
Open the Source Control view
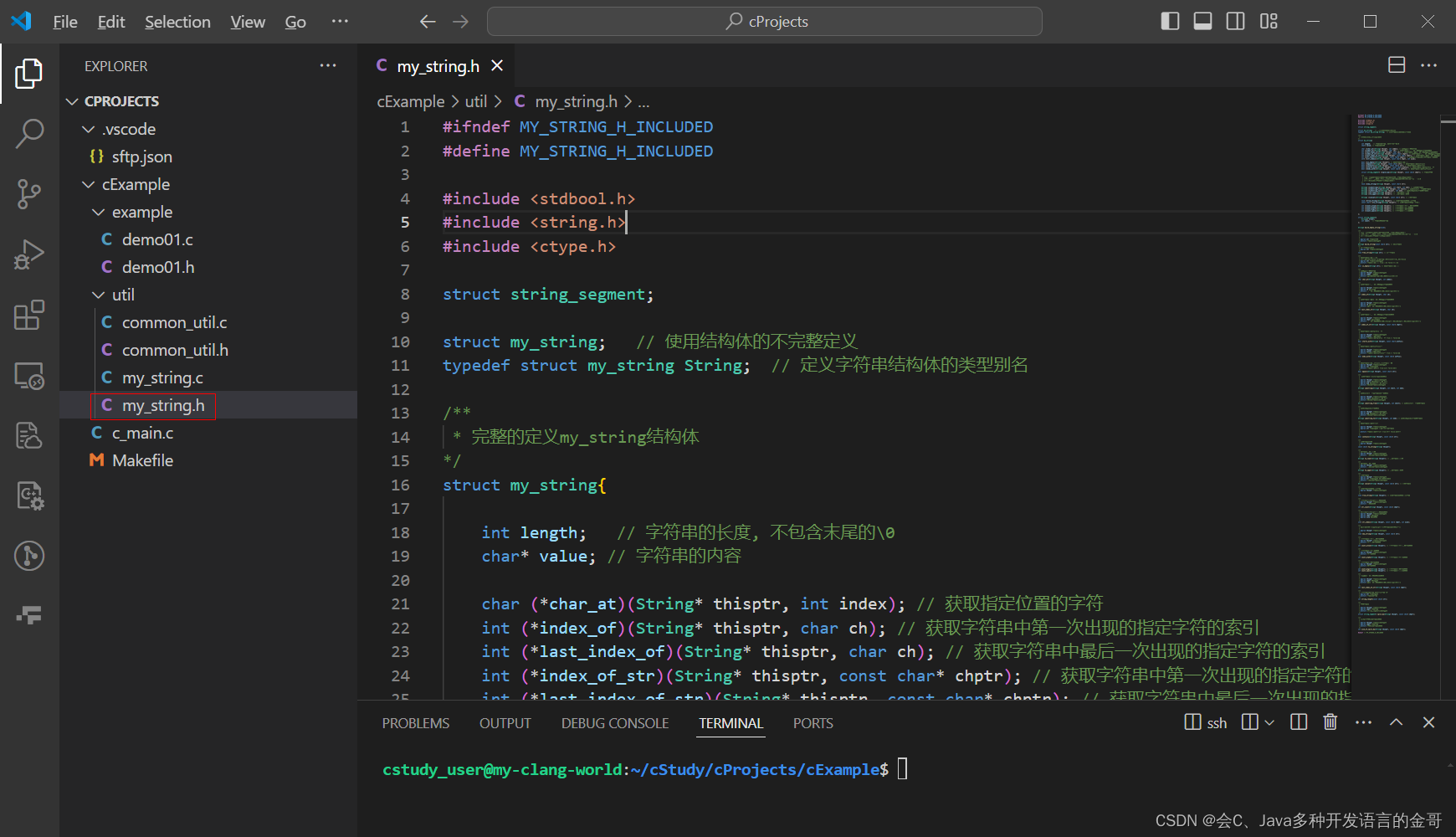pos(29,193)
